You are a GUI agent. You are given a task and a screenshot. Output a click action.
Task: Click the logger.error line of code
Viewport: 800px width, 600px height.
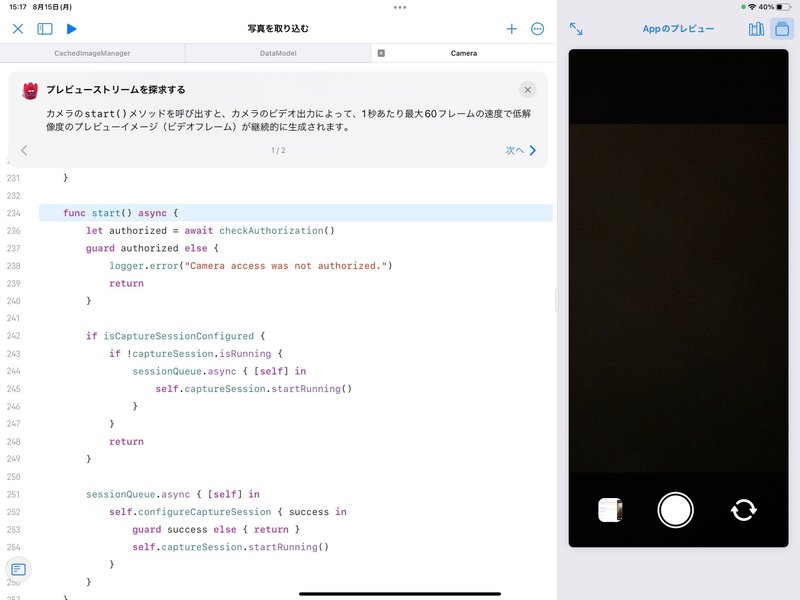click(x=251, y=266)
